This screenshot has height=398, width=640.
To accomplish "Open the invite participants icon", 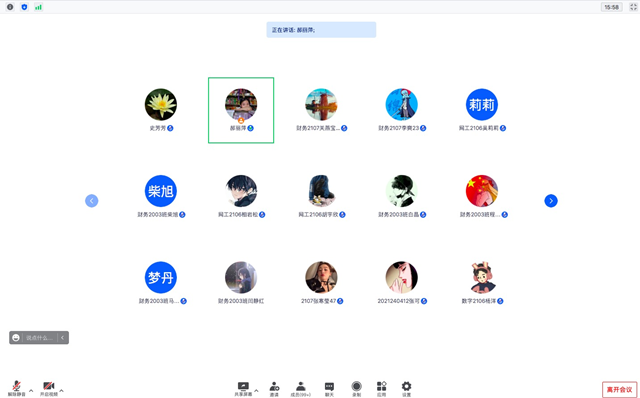I will 274,389.
